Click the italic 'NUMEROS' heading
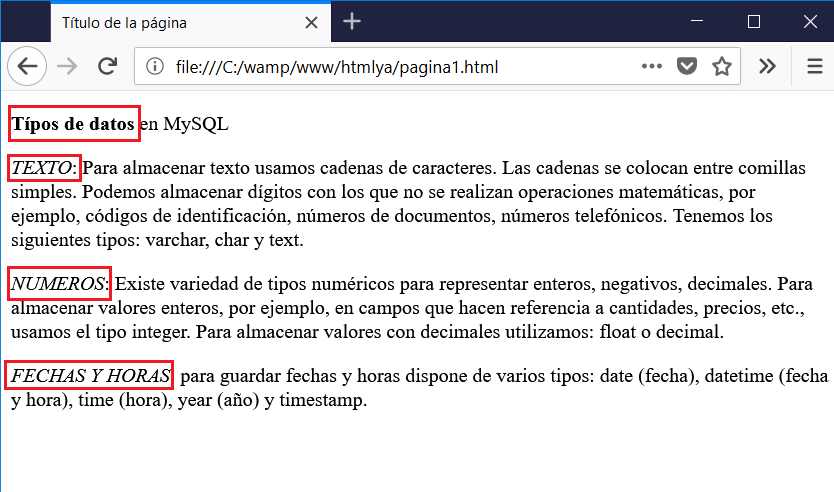The width and height of the screenshot is (834, 492). coord(58,284)
